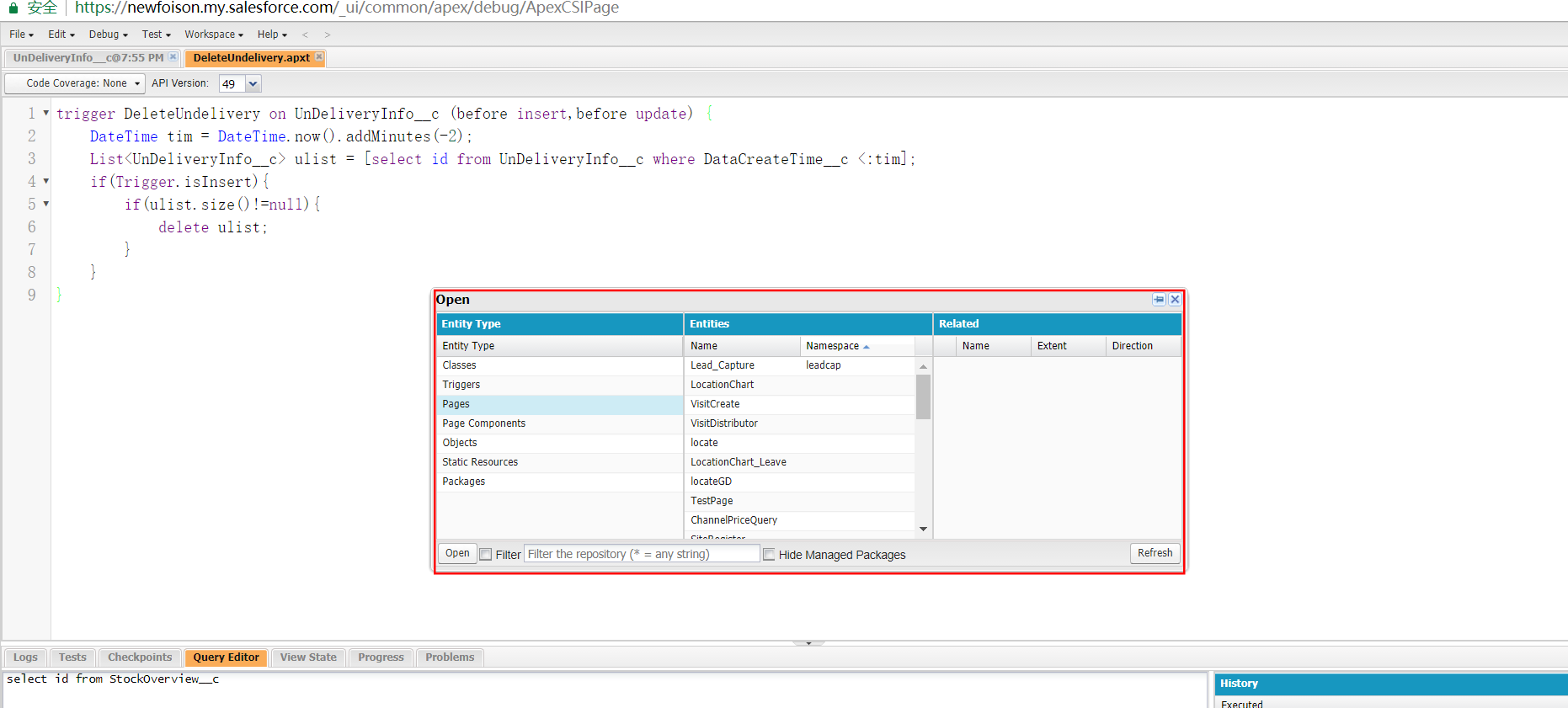Open the Problems tab
This screenshot has width=1568, height=708.
(x=450, y=657)
